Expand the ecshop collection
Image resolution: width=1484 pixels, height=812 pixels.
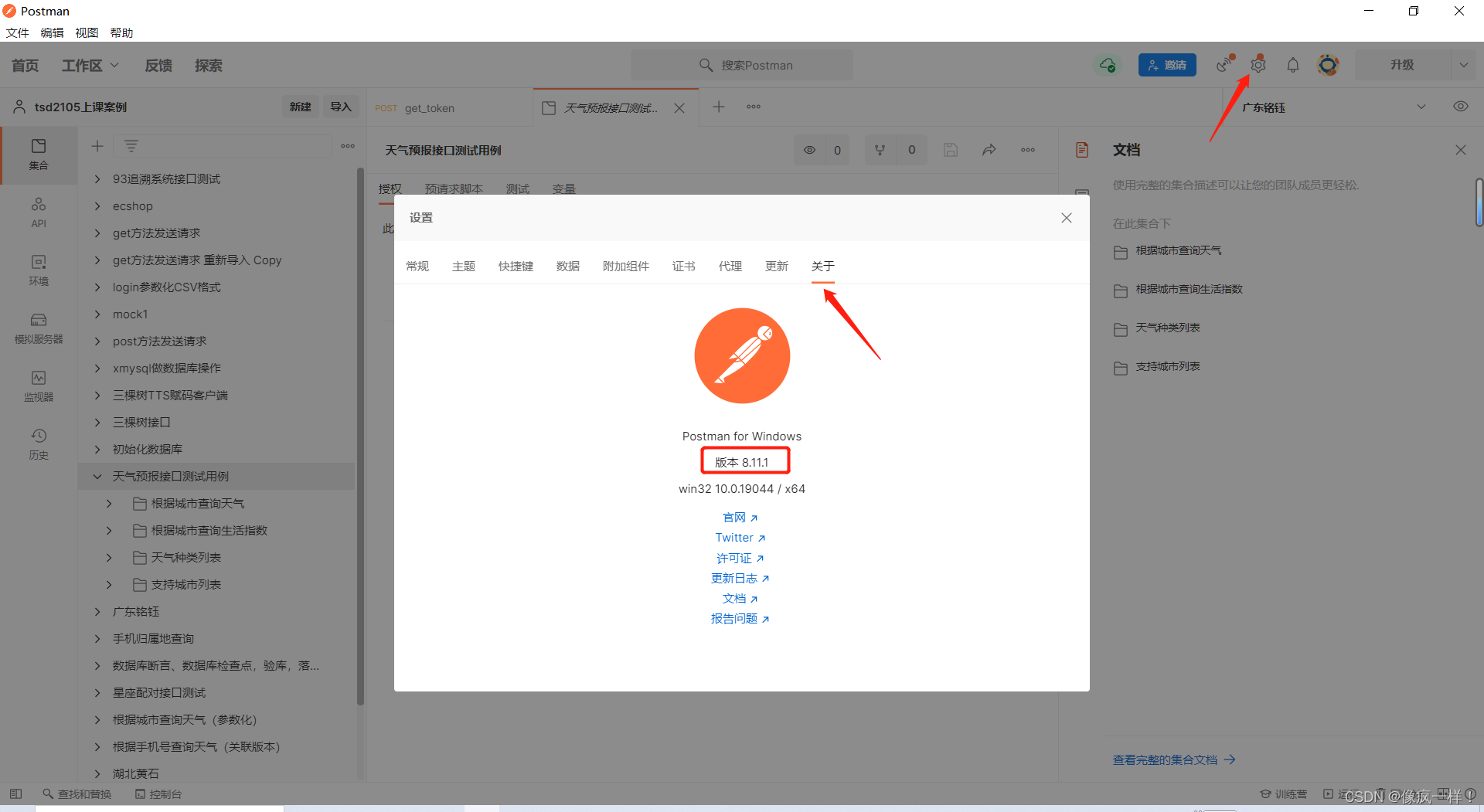pyautogui.click(x=97, y=206)
